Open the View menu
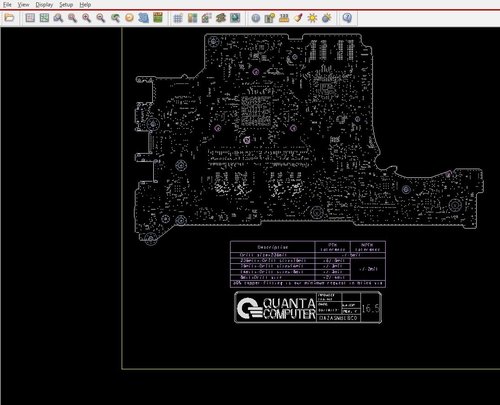500x405 pixels. pos(23,5)
